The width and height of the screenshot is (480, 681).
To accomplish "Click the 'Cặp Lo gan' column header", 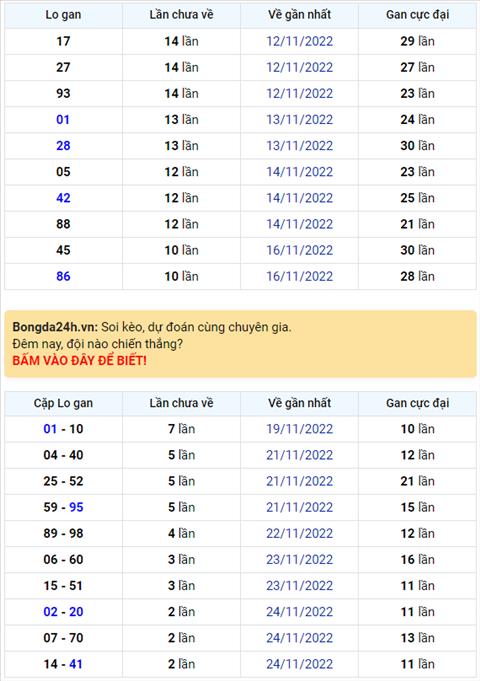I will coord(63,403).
